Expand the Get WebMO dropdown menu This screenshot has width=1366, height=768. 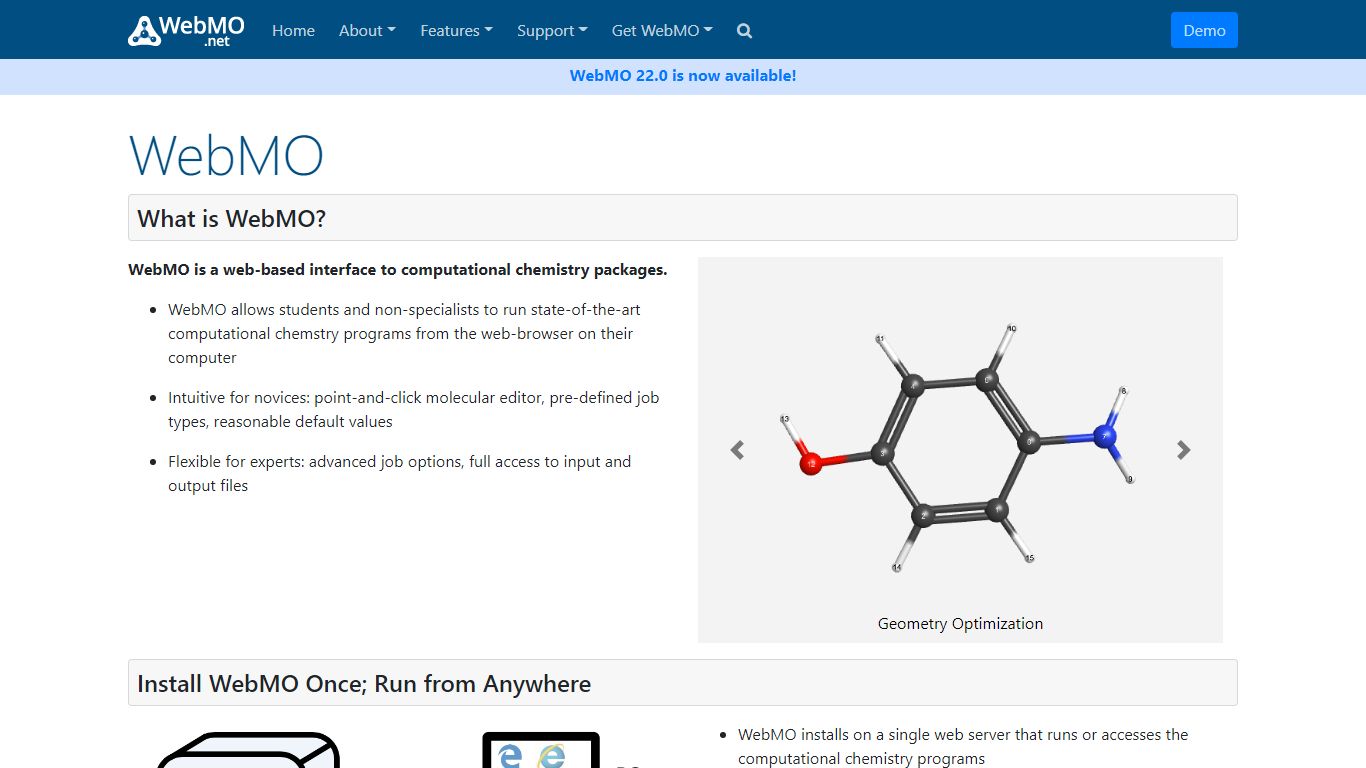(x=662, y=31)
